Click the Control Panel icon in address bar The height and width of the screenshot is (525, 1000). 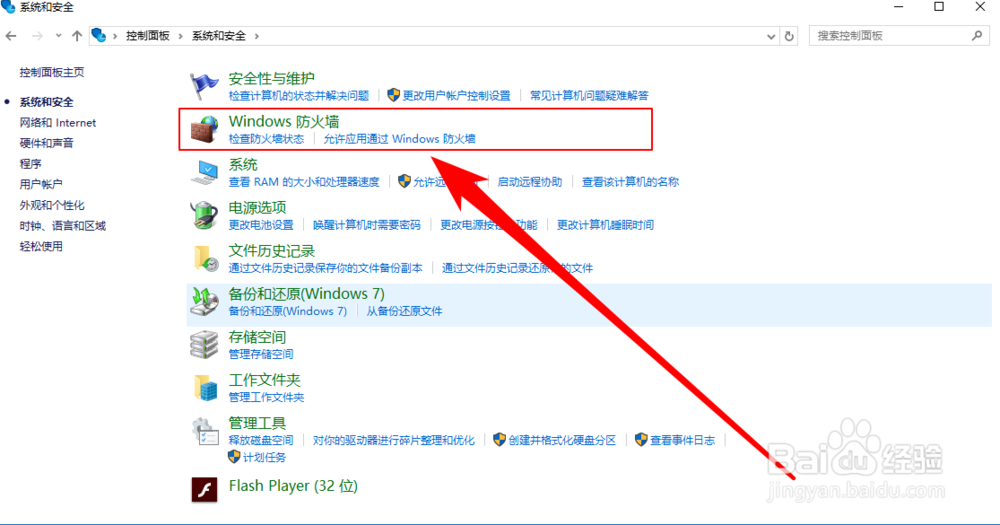(x=98, y=35)
